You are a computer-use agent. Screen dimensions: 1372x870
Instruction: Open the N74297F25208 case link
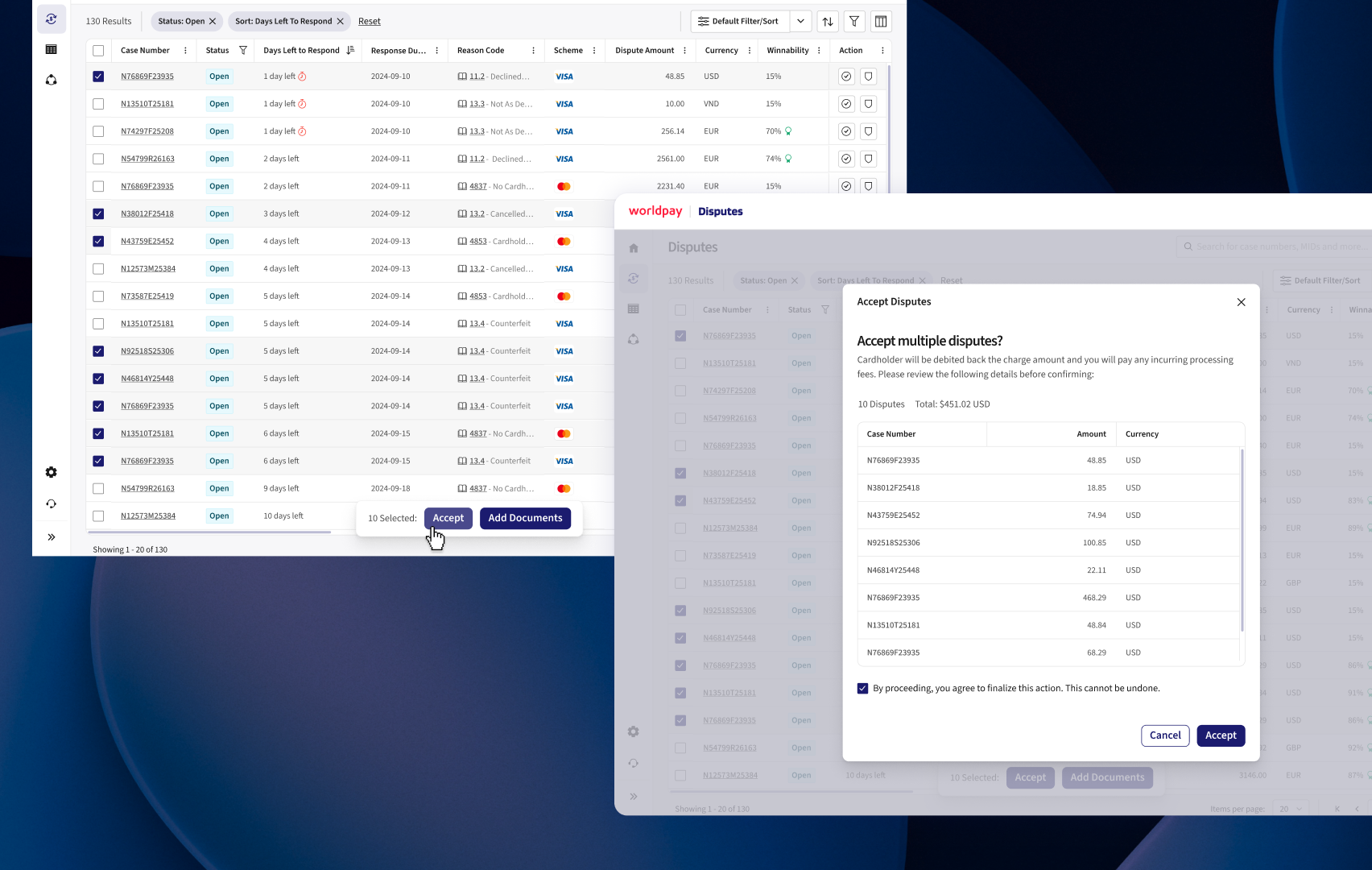tap(147, 131)
